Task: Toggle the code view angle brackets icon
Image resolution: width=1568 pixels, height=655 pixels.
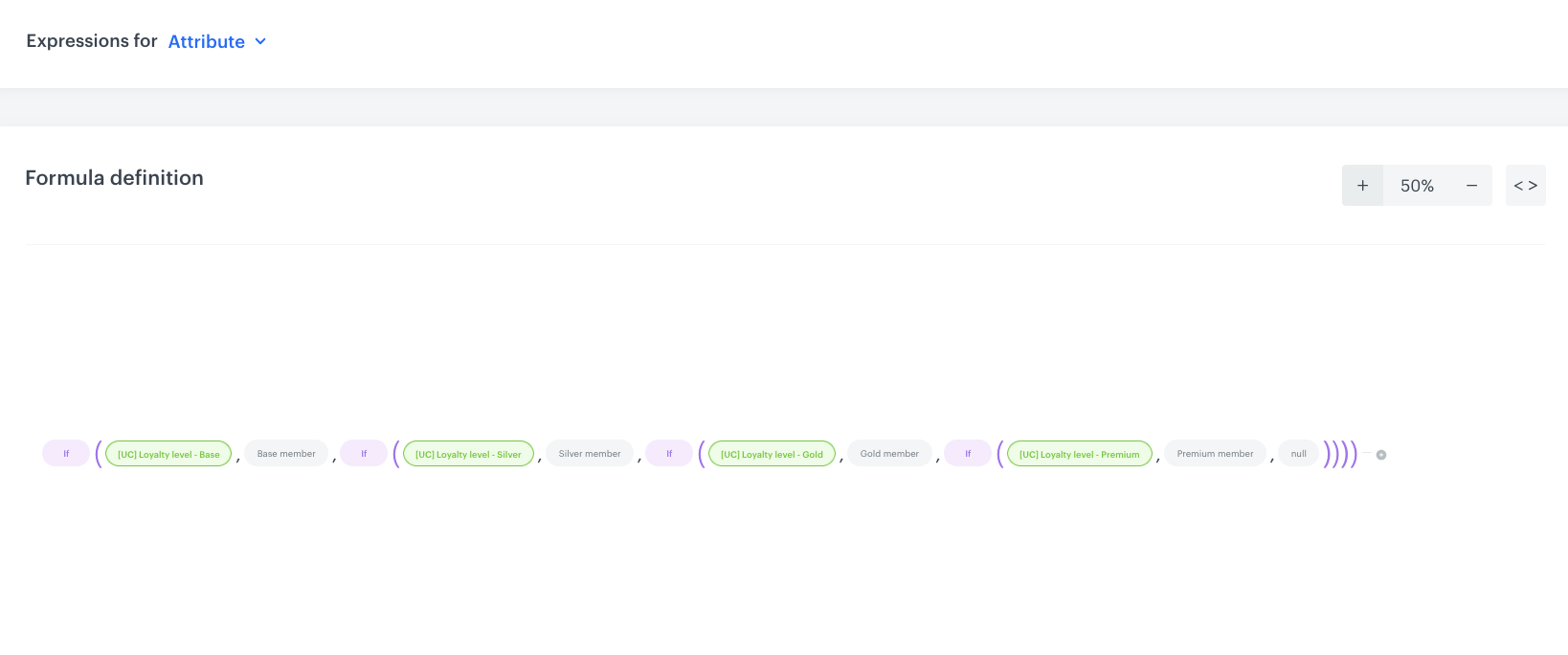Action: pos(1525,186)
